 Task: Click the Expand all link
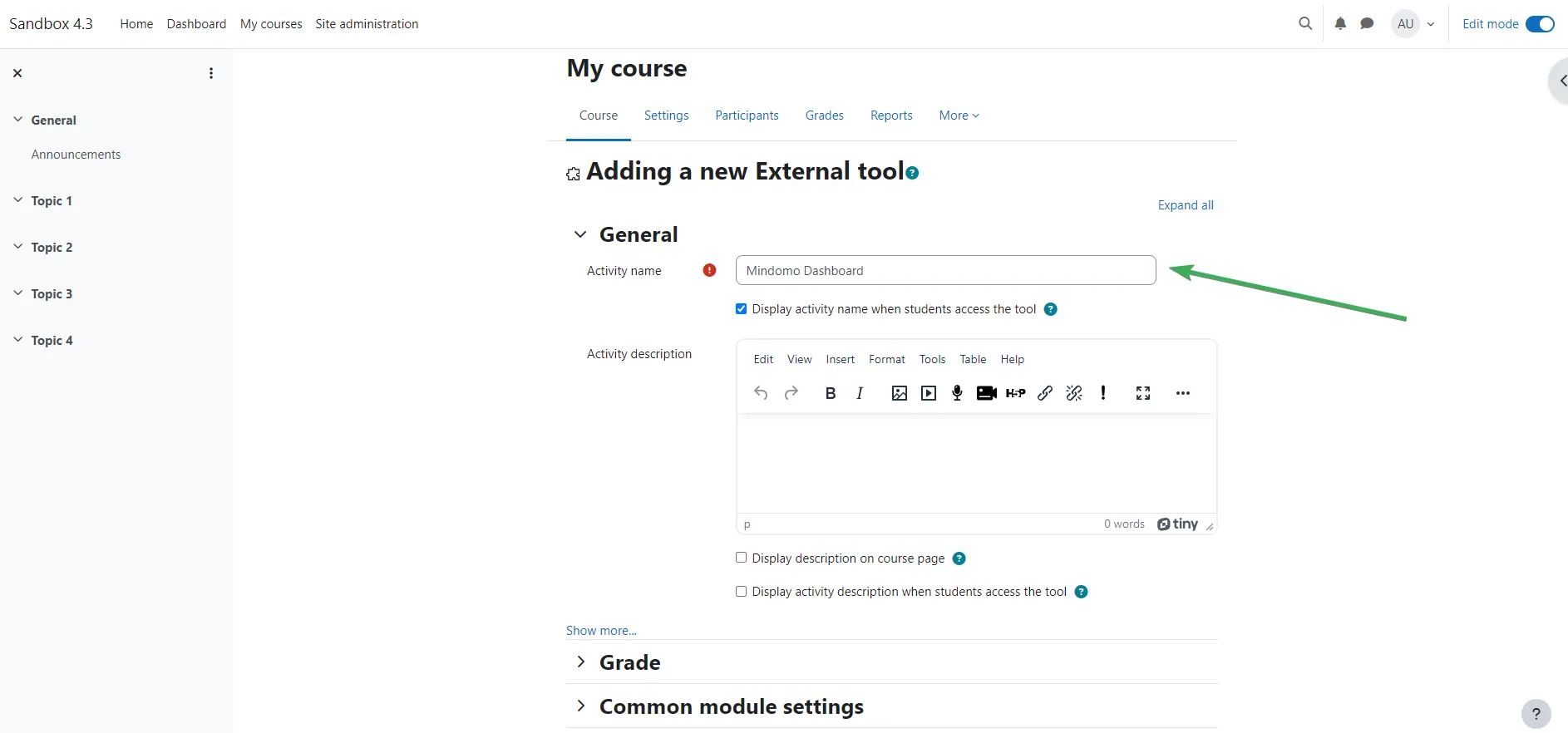tap(1185, 205)
